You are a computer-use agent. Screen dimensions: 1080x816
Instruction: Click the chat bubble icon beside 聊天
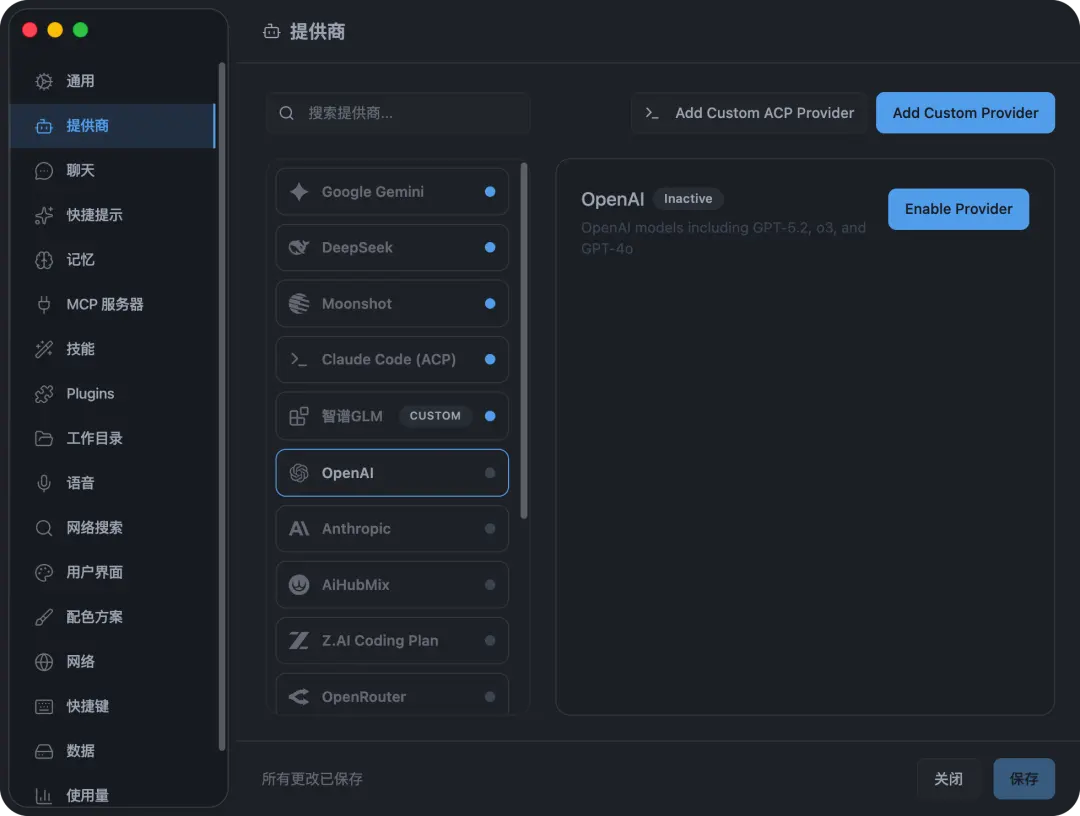click(x=44, y=171)
